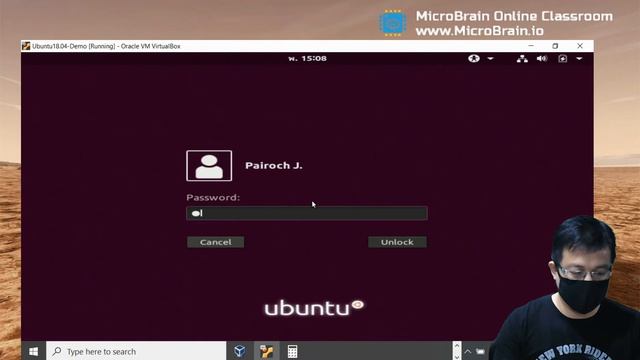
Task: Click the wired network status icon
Action: click(x=522, y=59)
